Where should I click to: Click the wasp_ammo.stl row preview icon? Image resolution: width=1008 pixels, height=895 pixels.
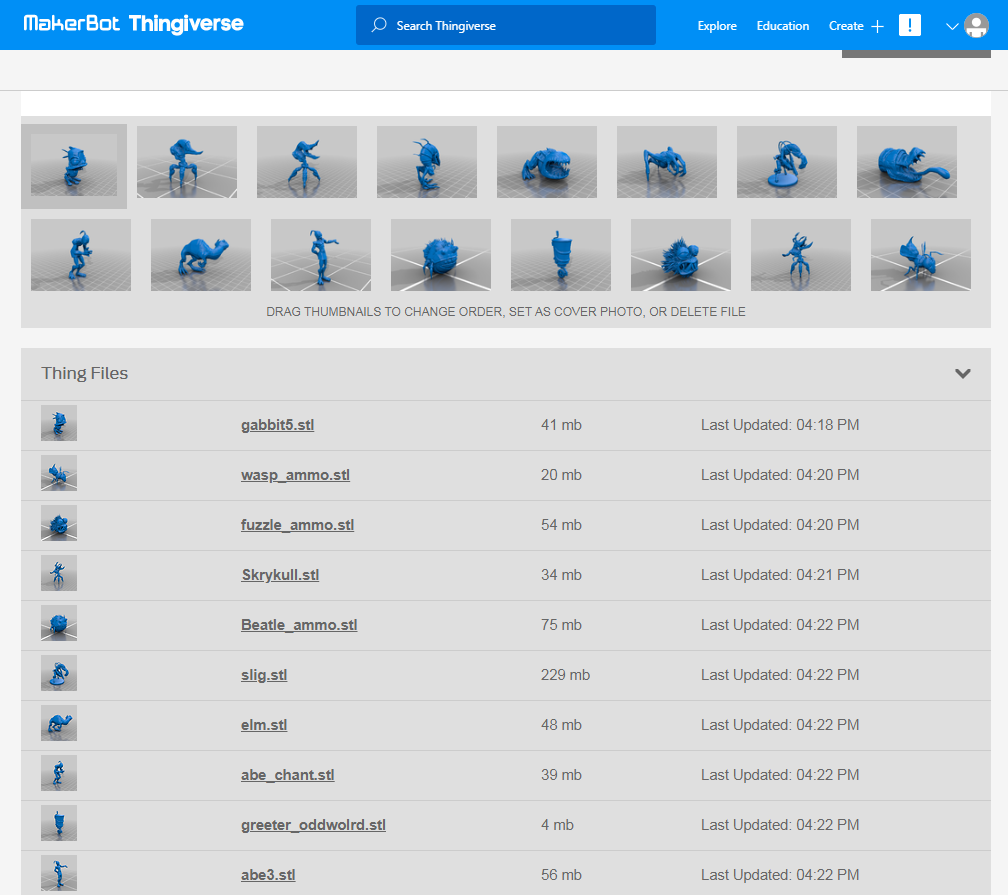point(59,473)
